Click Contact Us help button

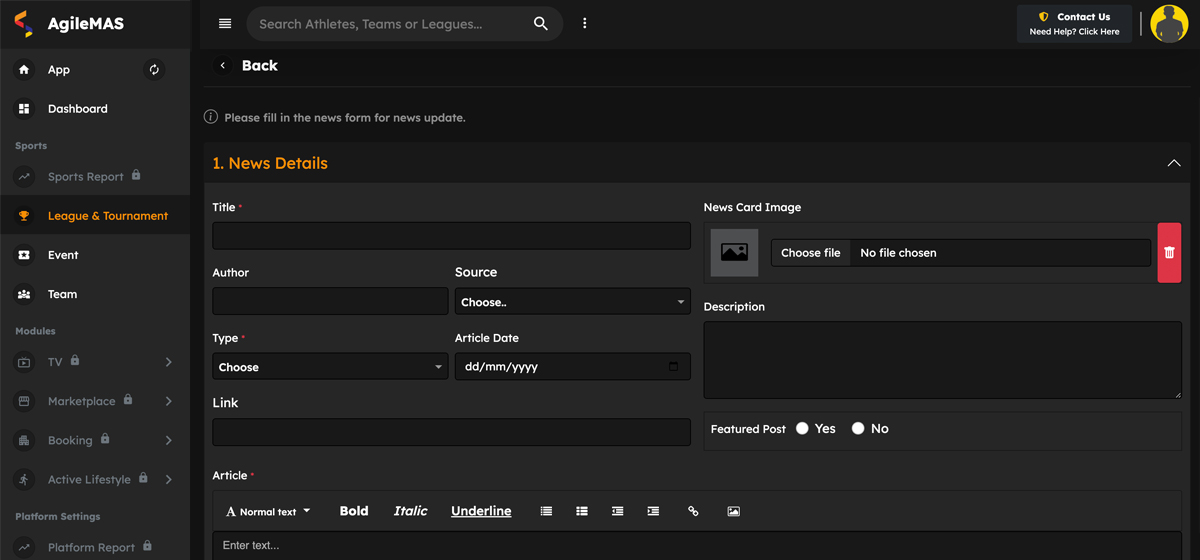1074,24
